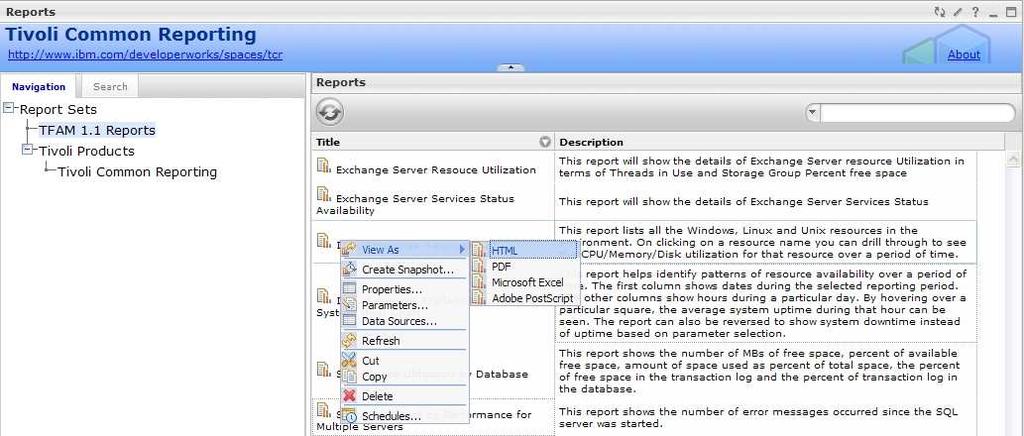Click the Refresh menu icon

click(x=349, y=340)
